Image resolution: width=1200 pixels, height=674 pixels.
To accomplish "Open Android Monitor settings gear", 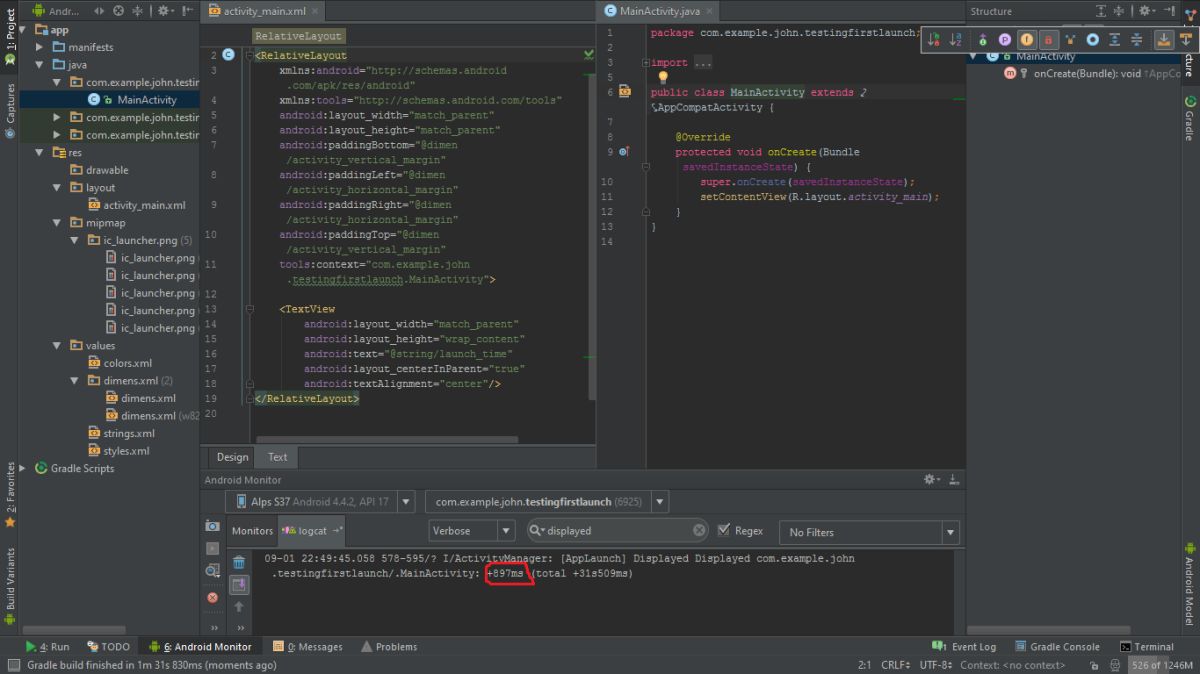I will [931, 480].
